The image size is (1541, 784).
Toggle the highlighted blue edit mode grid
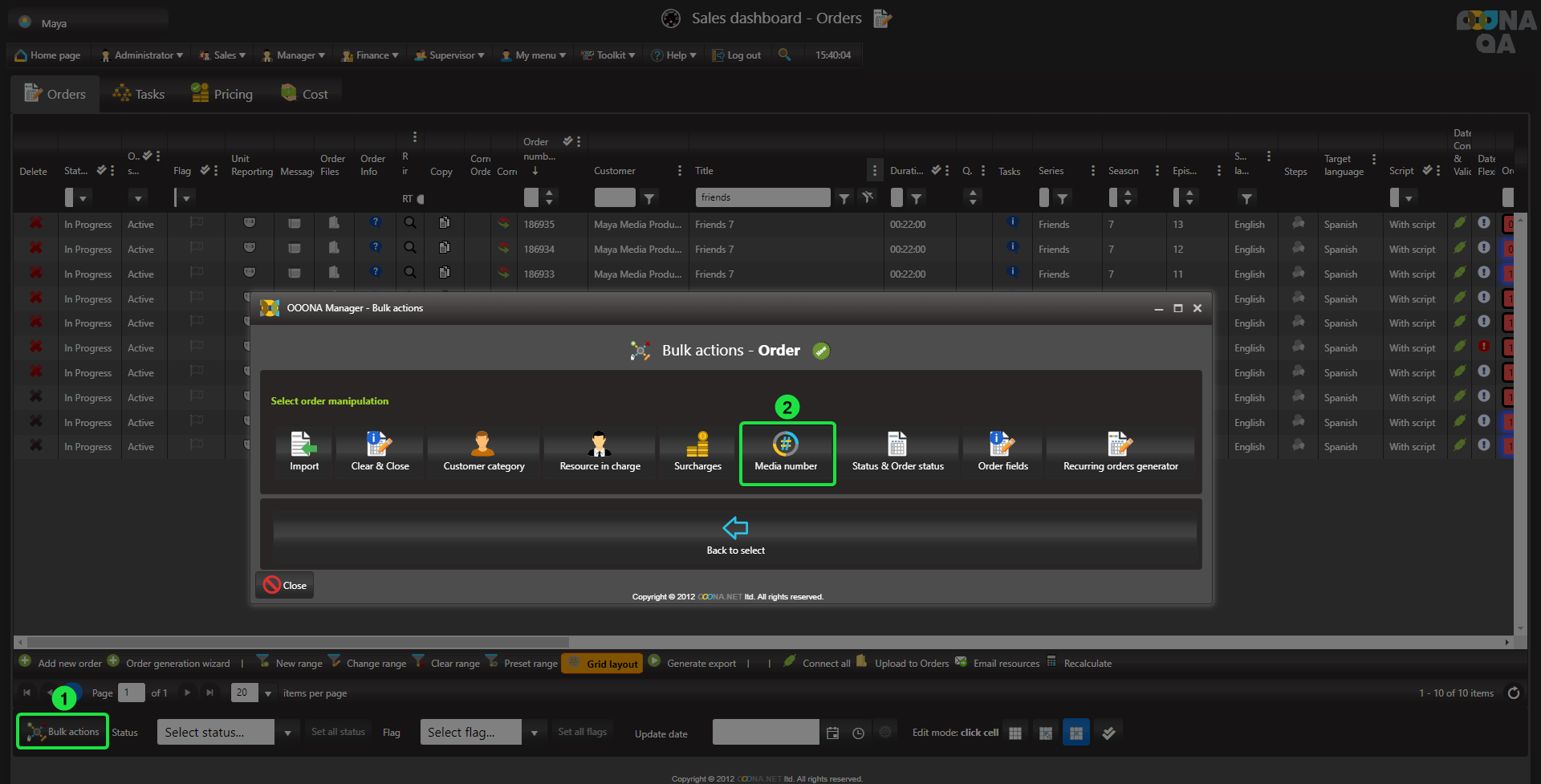[x=1075, y=733]
